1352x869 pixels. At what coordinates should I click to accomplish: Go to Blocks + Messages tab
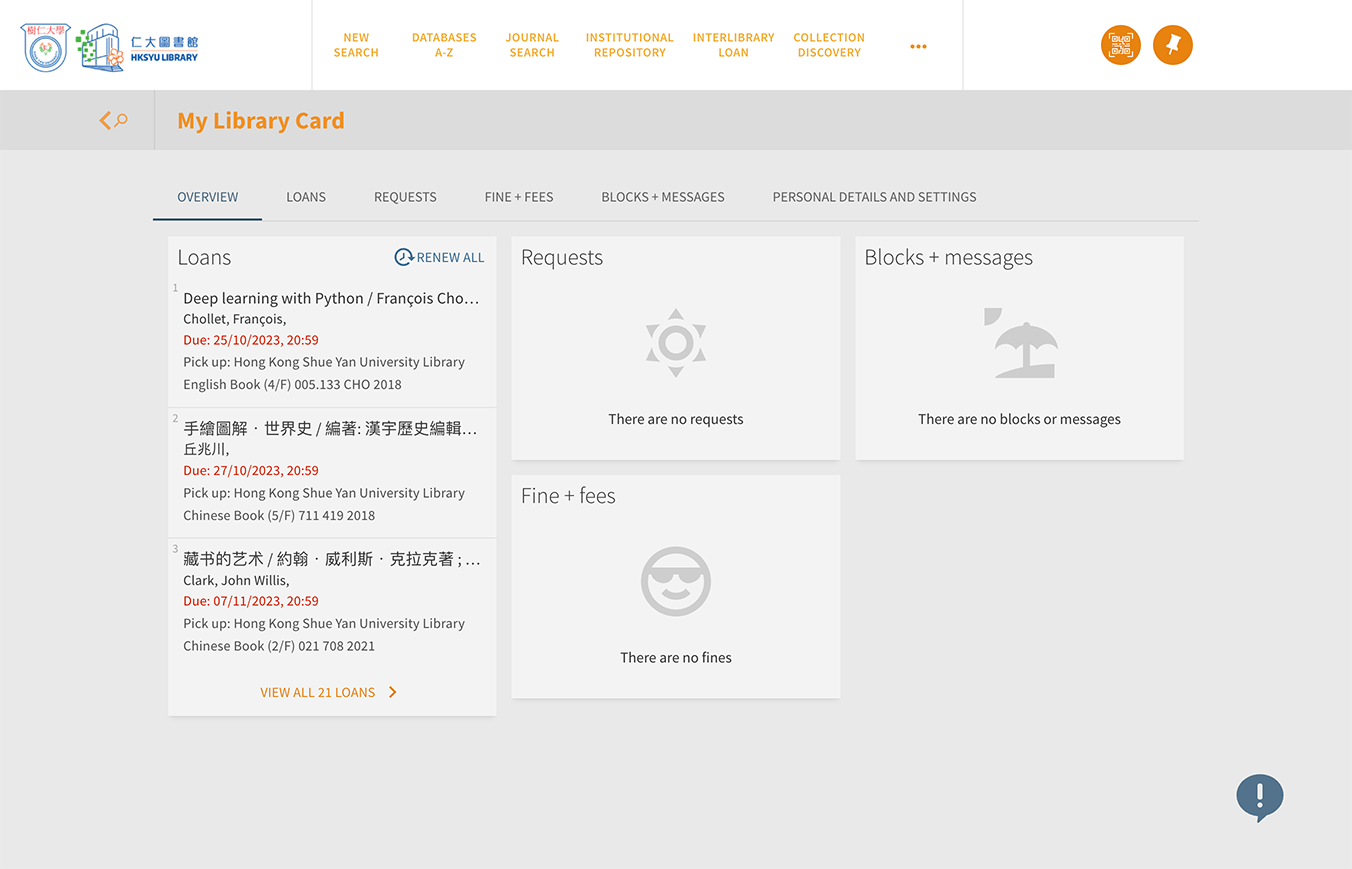(662, 197)
